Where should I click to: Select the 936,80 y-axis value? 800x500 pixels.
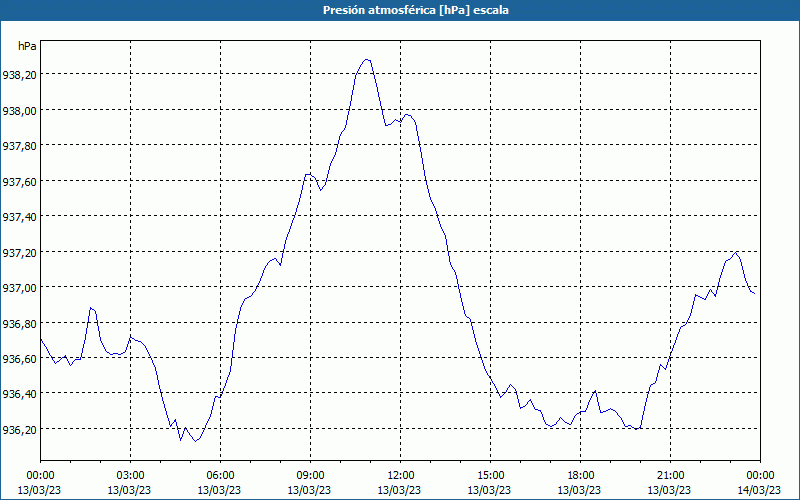[x=19, y=323]
